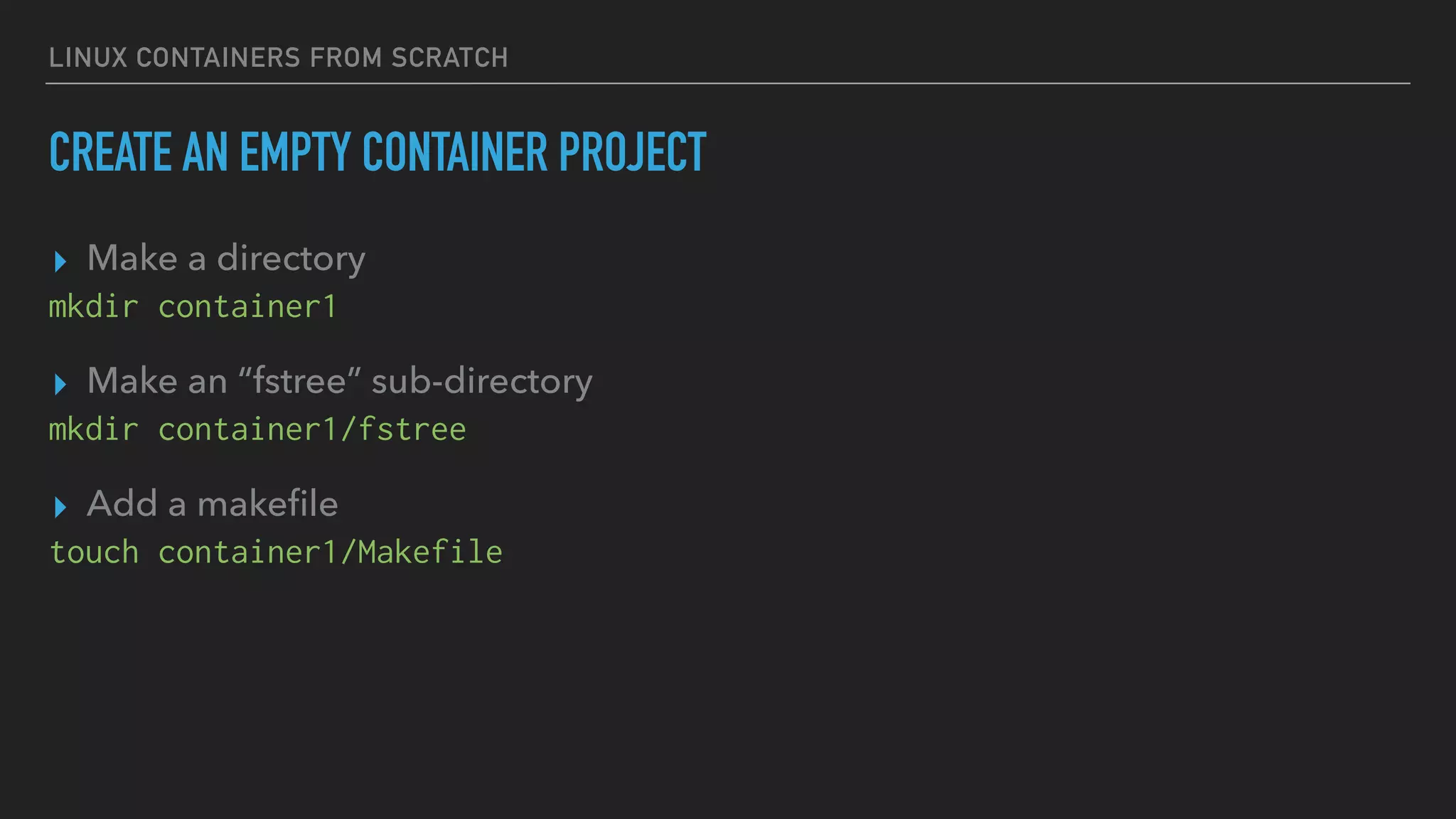Click the horizontal divider line under the header
The height and width of the screenshot is (819, 1456).
728,83
